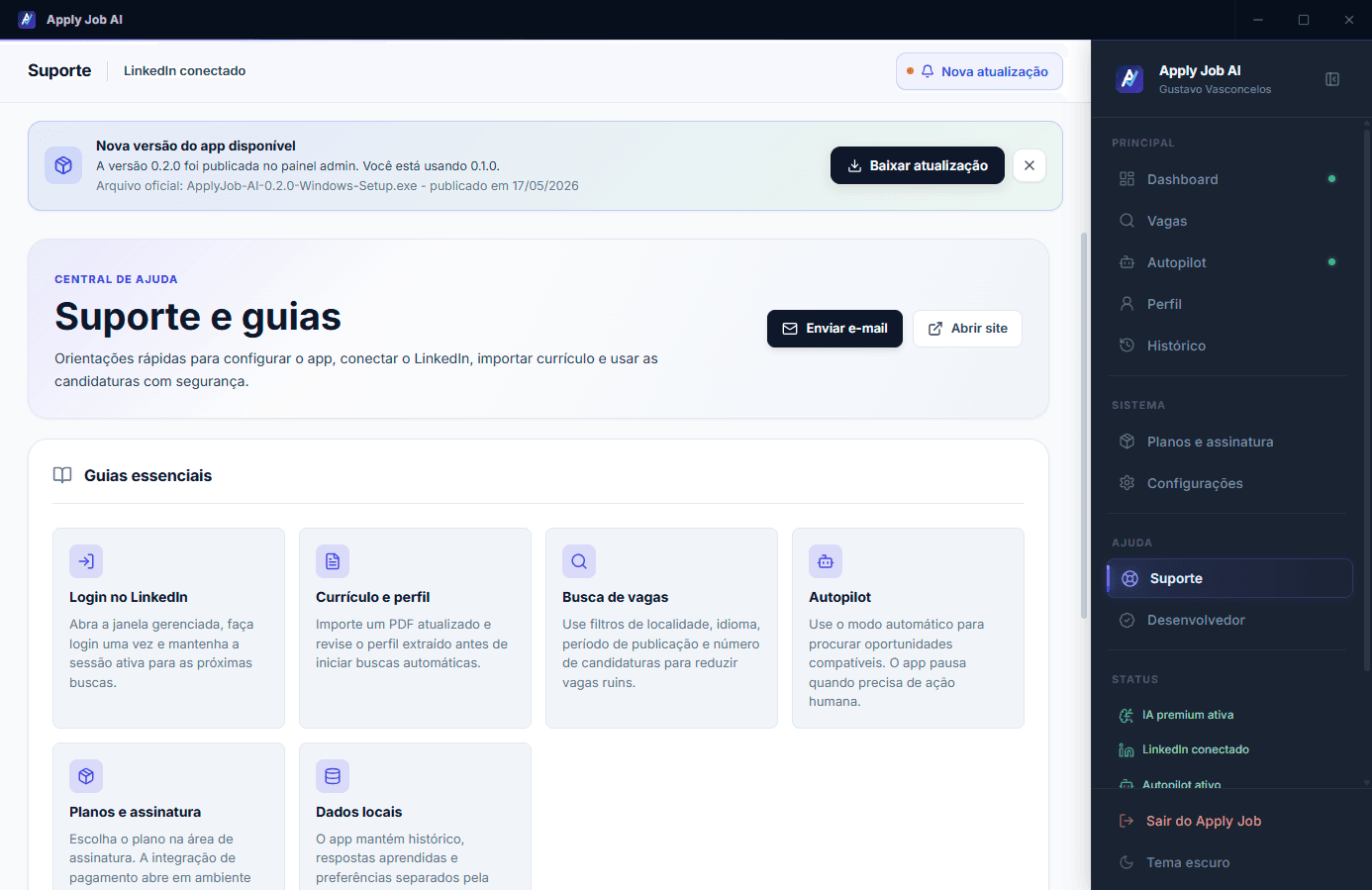Click the IA premium ativa status icon
The image size is (1372, 890).
coord(1126,715)
